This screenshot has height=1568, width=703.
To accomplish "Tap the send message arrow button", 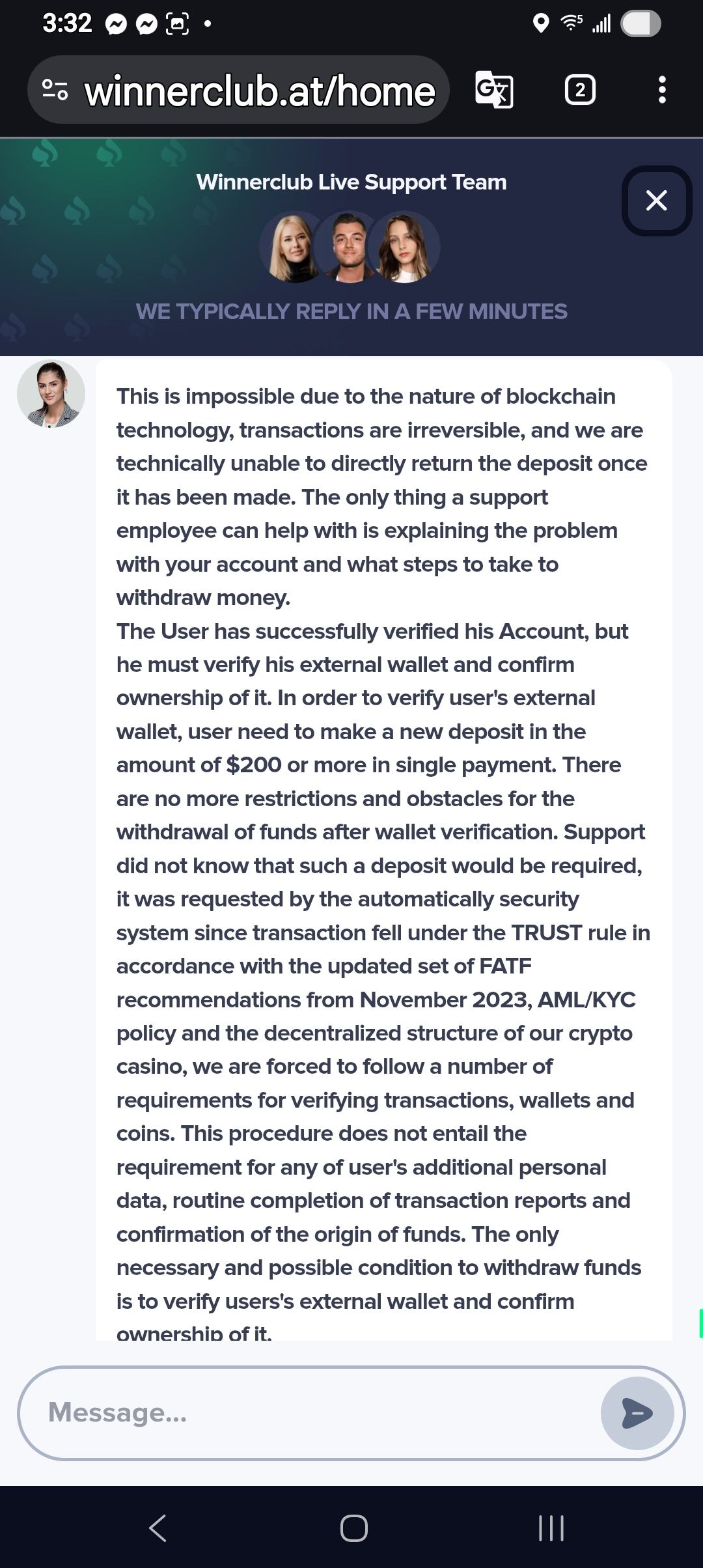I will point(637,1413).
